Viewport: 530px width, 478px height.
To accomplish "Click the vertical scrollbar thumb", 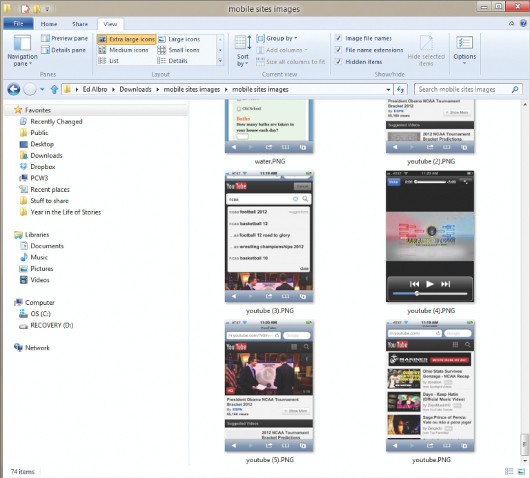I will [525, 445].
